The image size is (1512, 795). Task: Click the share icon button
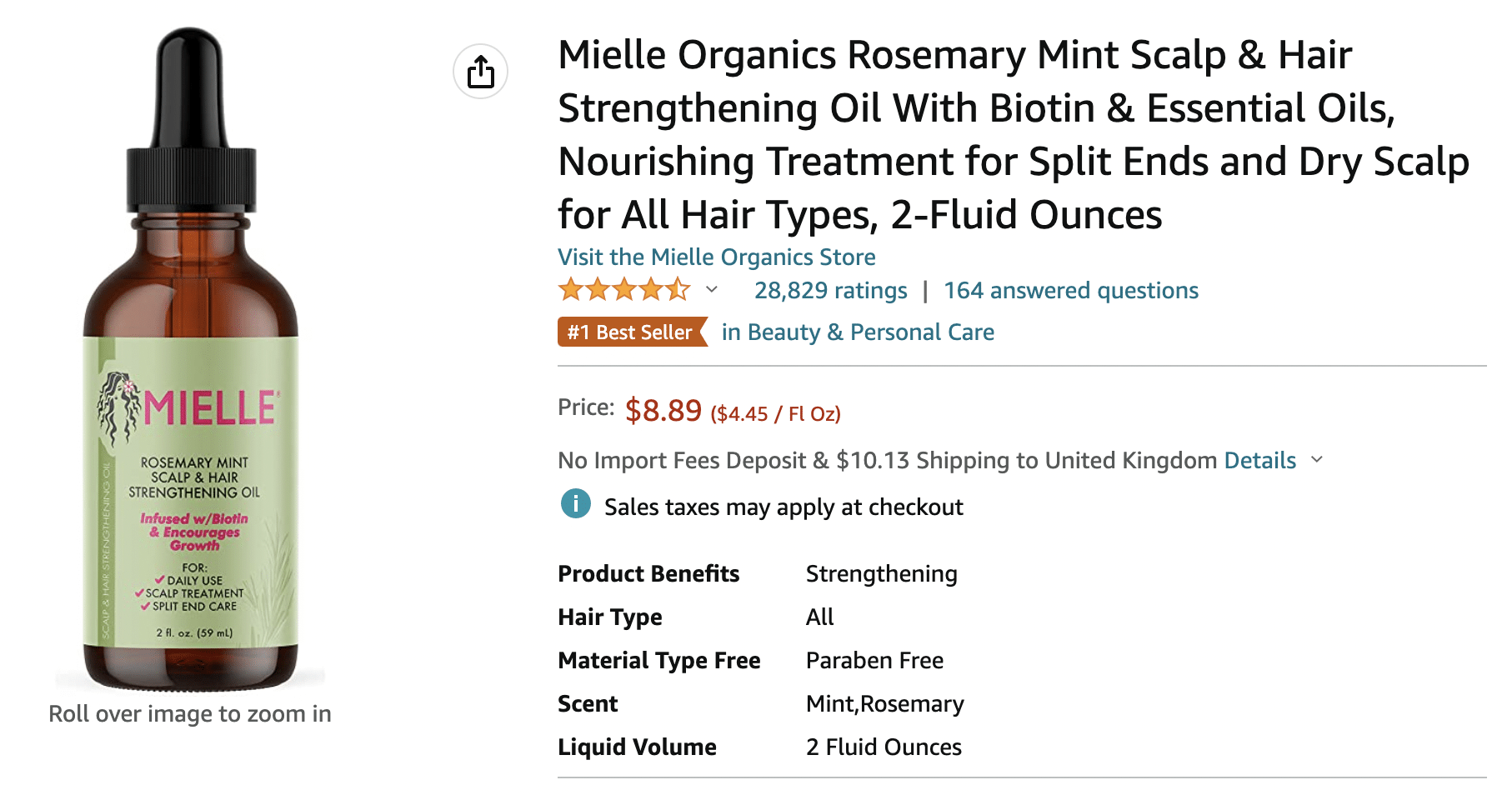click(x=480, y=72)
